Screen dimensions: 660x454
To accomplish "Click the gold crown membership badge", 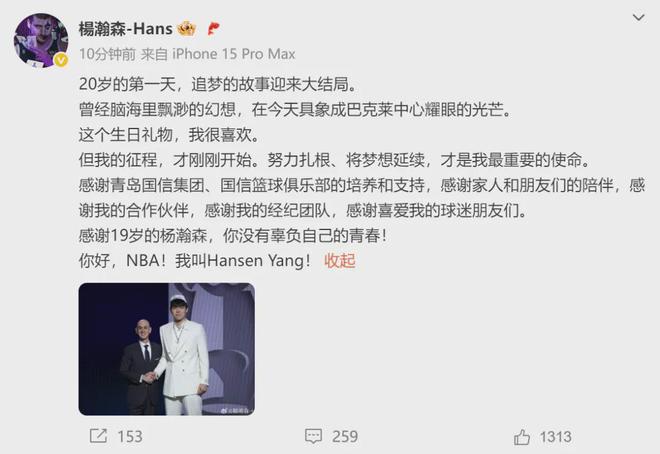I will [x=186, y=29].
